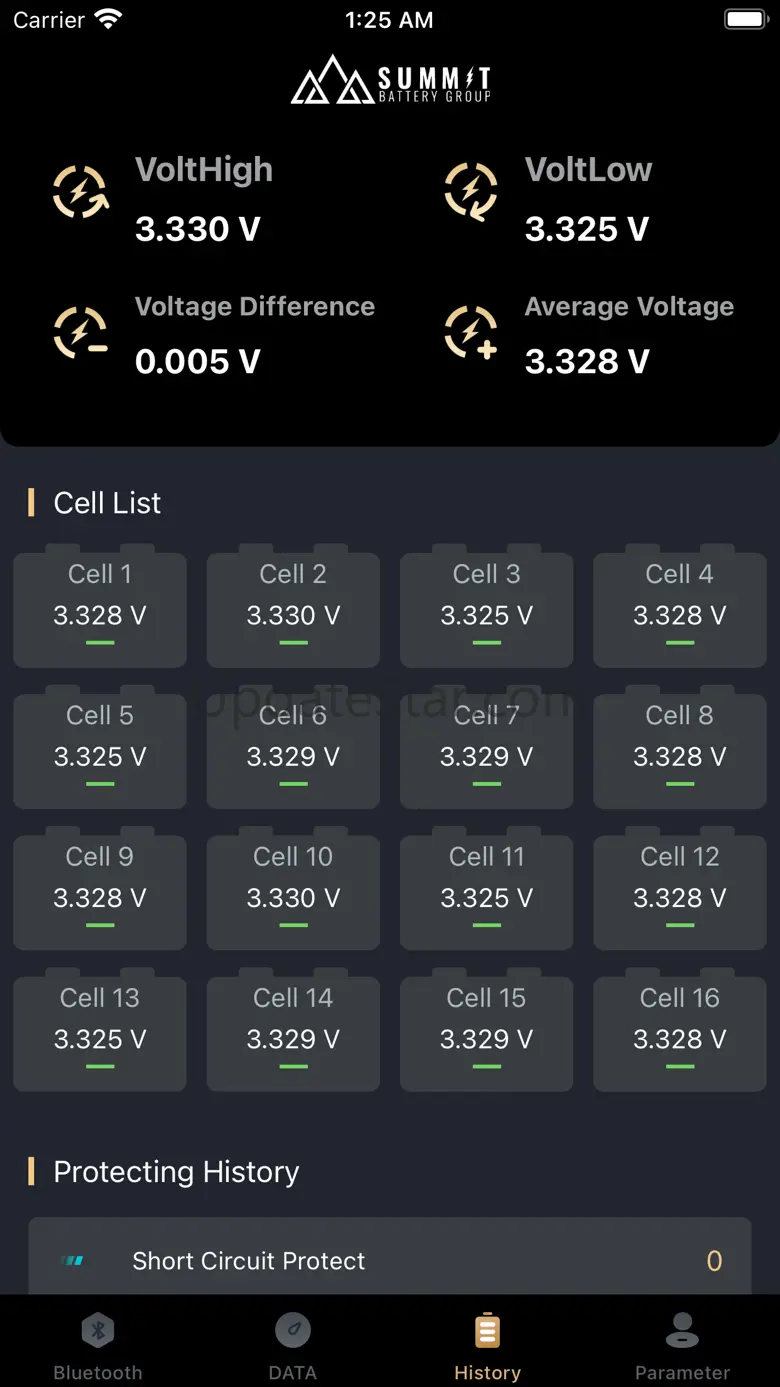Tap the Cell List section header
This screenshot has height=1387, width=780.
pos(107,503)
